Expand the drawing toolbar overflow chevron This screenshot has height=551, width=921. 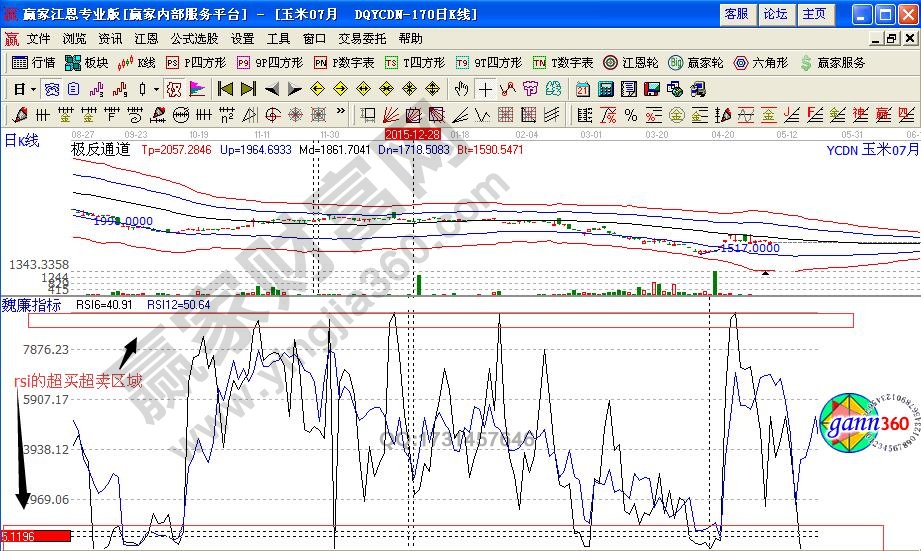click(342, 115)
